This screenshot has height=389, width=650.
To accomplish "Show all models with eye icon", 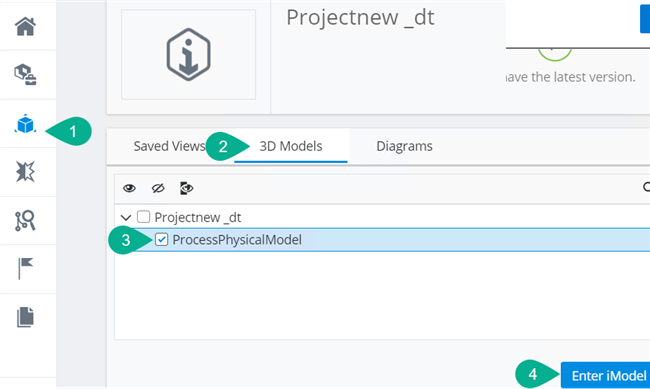I will (129, 188).
